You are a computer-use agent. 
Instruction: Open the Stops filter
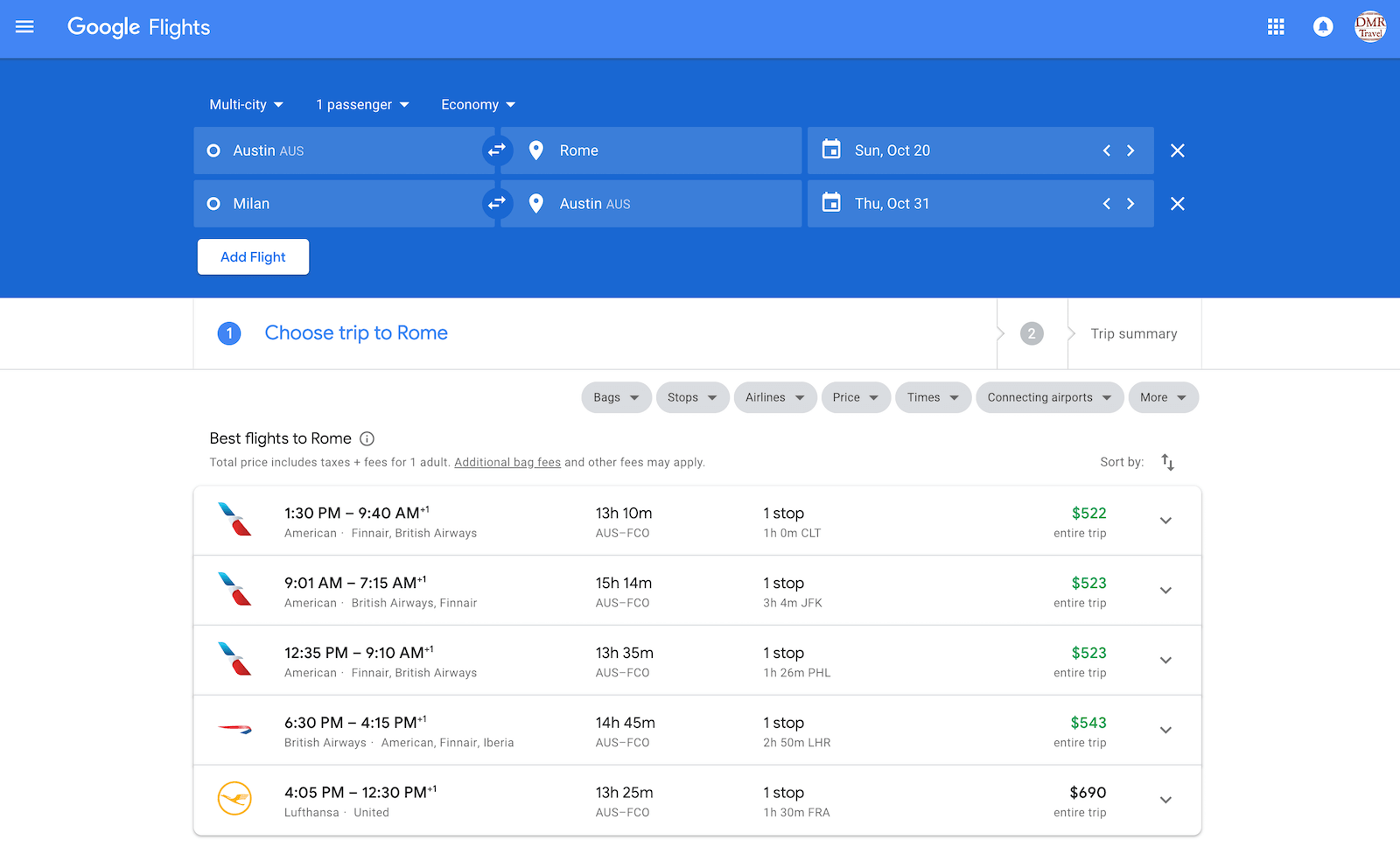pos(692,397)
